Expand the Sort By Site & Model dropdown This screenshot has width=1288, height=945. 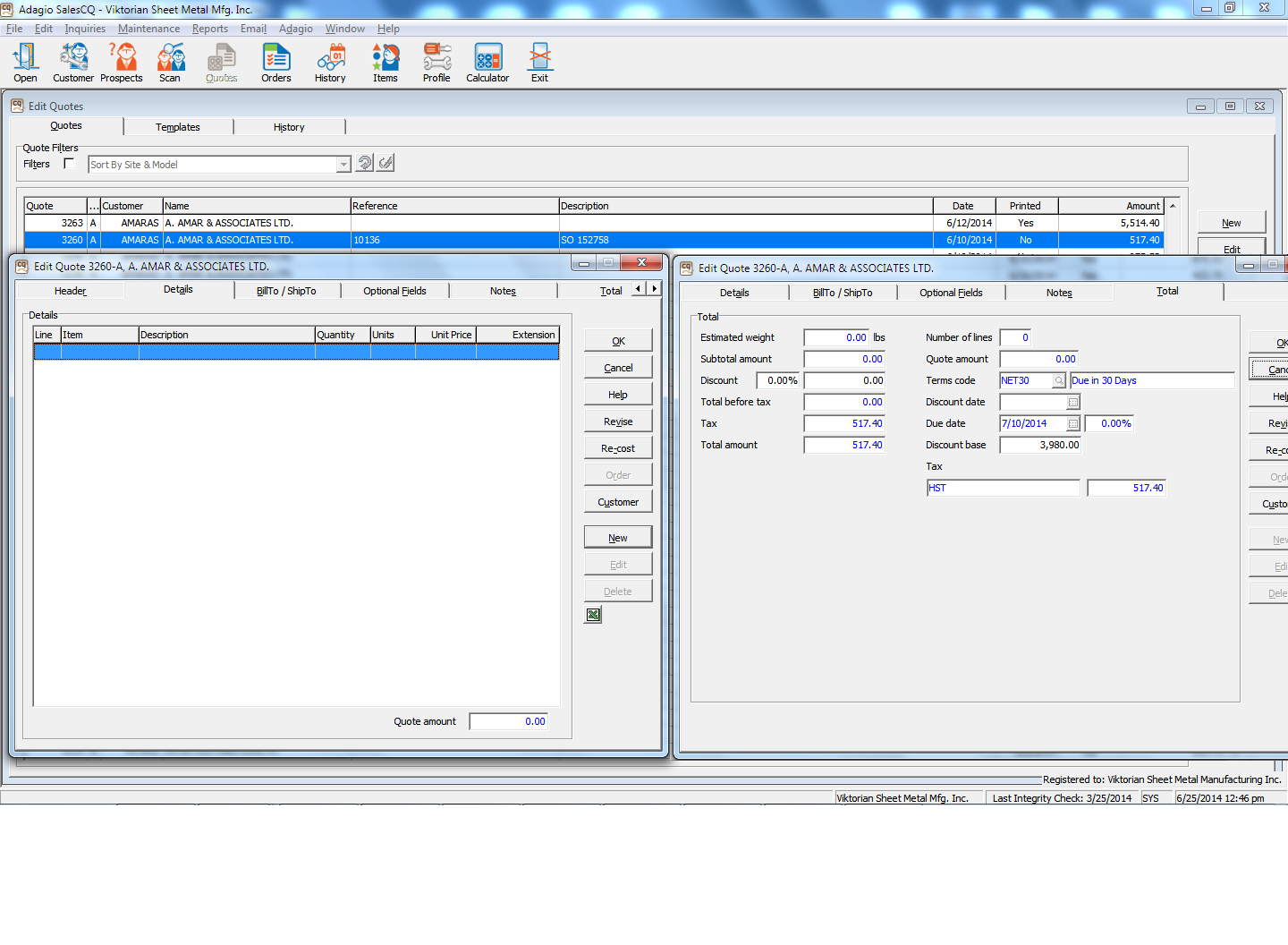(x=343, y=165)
